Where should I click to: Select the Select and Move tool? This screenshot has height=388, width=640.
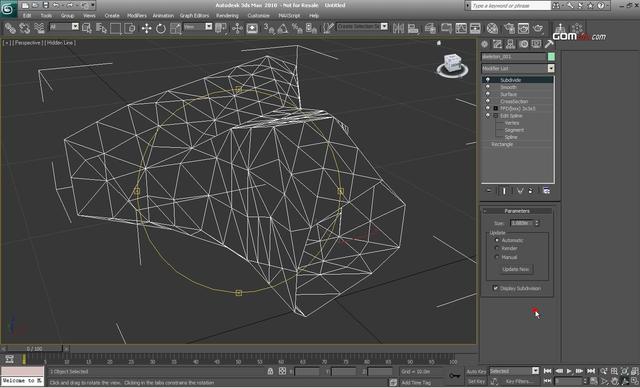click(x=146, y=28)
